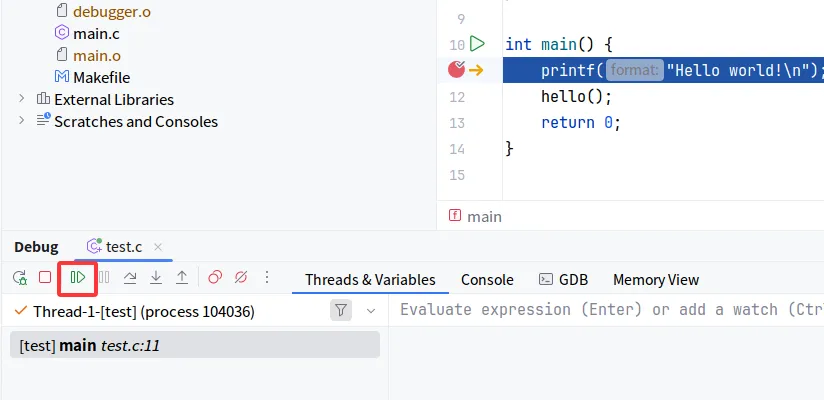Click the Debug tool window title
This screenshot has width=824, height=400.
tap(36, 247)
